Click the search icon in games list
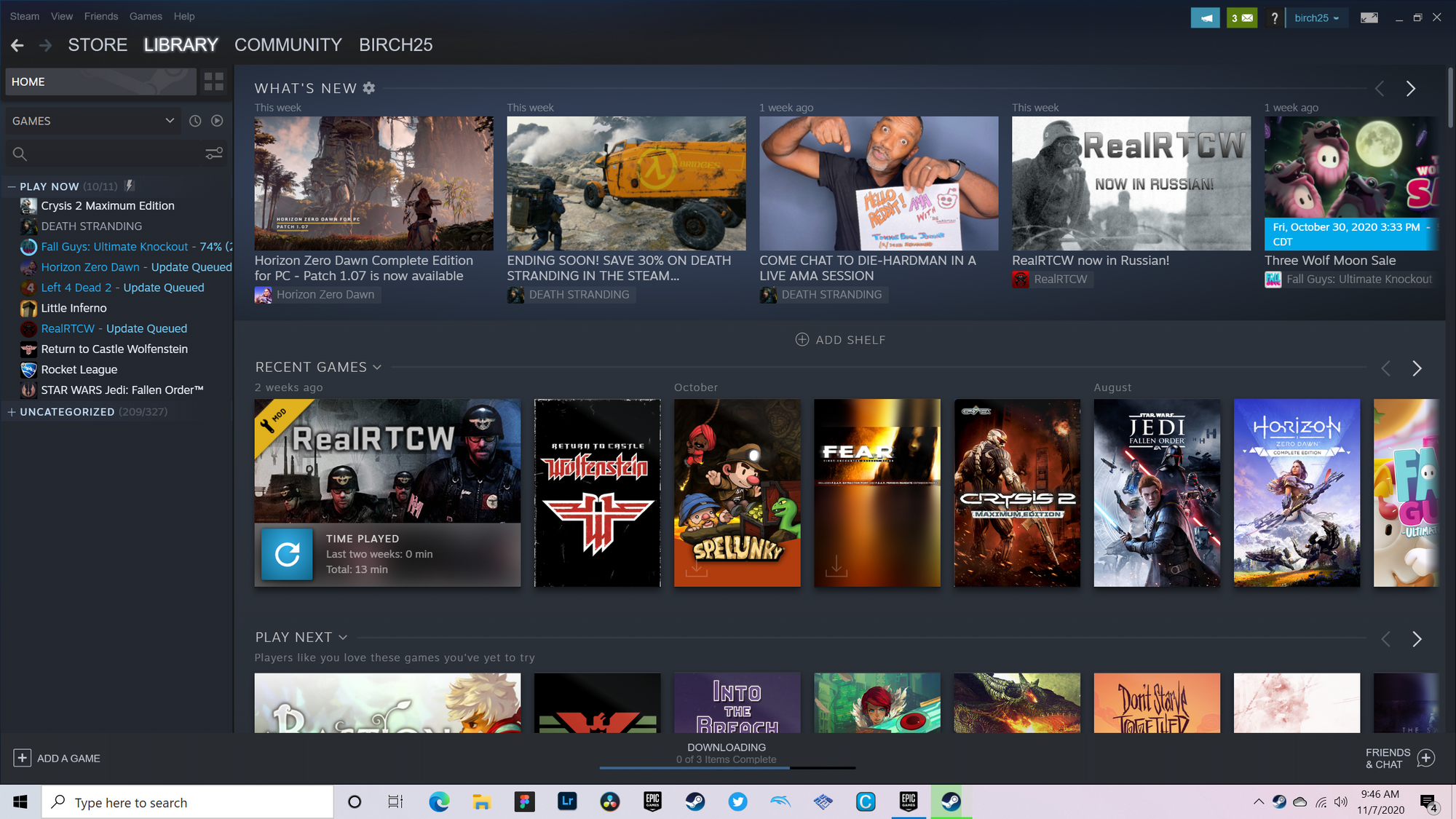 click(20, 153)
